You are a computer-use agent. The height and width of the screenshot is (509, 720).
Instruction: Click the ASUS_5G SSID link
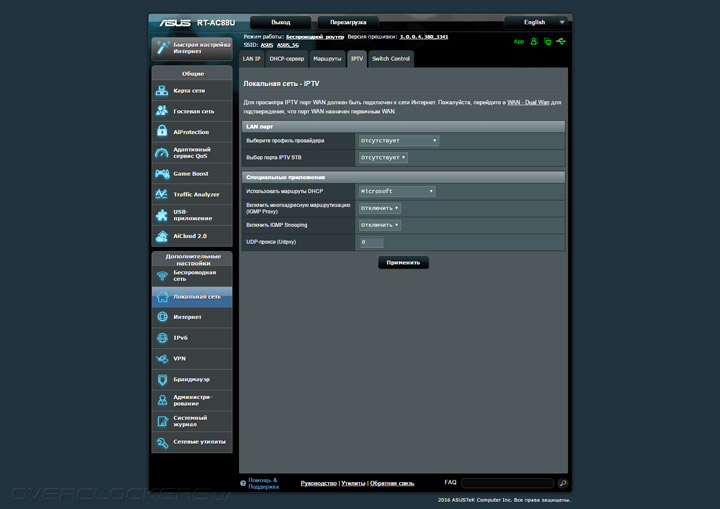288,45
